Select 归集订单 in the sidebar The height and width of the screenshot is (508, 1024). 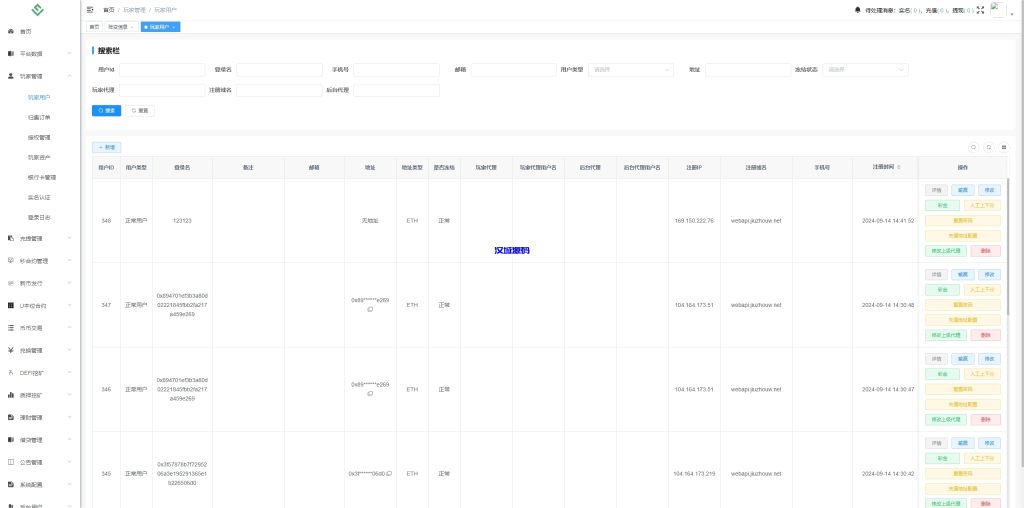(39, 117)
